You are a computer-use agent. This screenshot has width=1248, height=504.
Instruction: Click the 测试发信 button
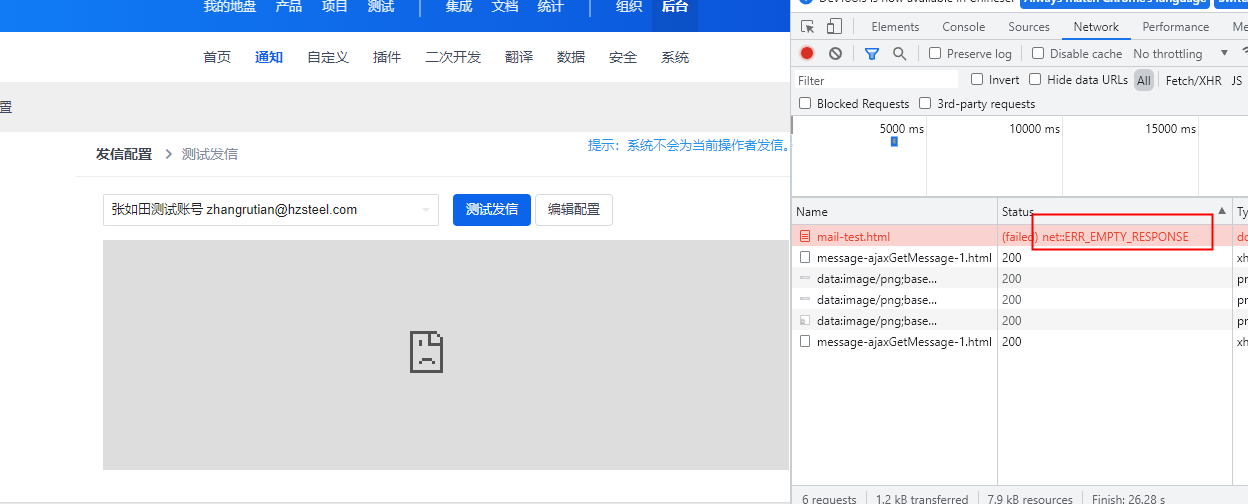[491, 210]
